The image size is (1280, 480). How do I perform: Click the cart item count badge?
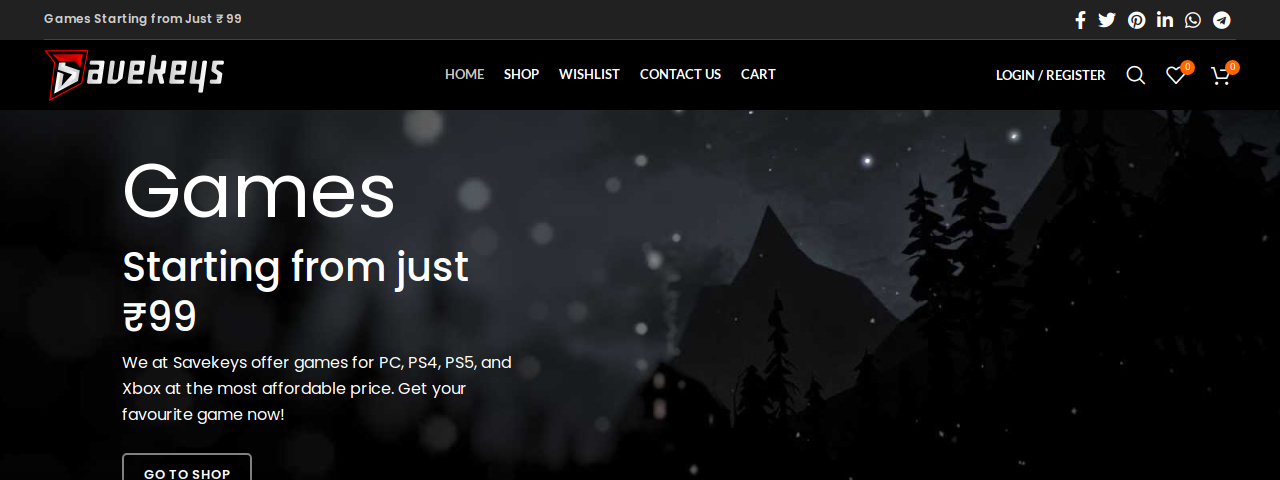(1232, 67)
